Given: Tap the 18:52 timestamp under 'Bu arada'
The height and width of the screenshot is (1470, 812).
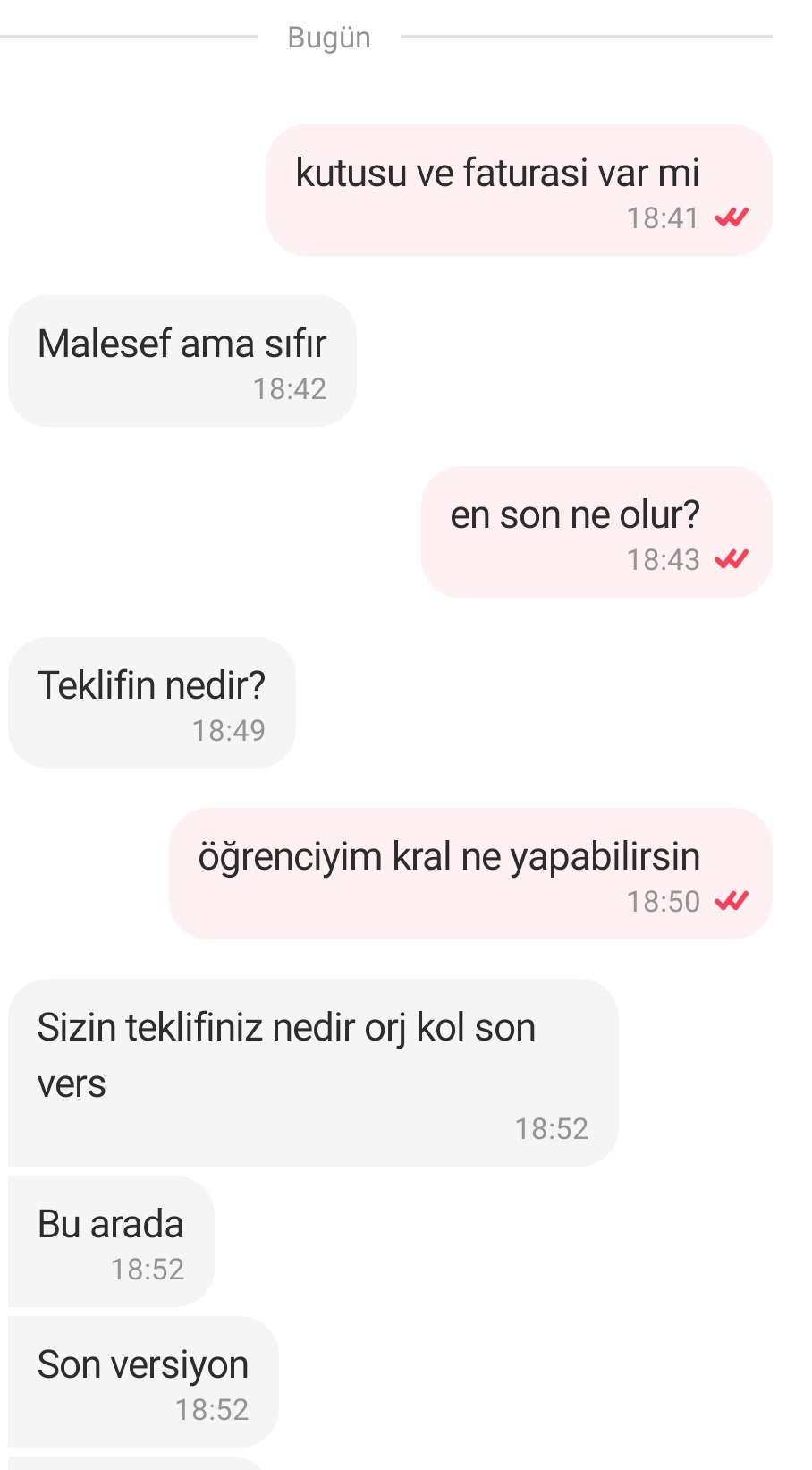Looking at the screenshot, I should tap(148, 1270).
